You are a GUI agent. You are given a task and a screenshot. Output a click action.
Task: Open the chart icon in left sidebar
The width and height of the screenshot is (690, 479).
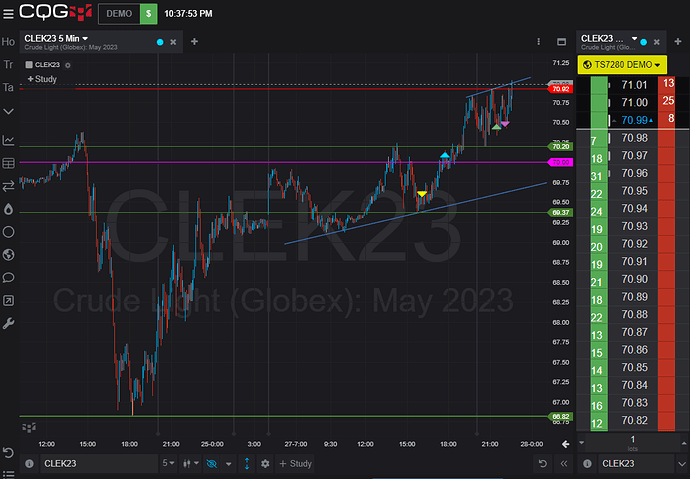[x=9, y=141]
